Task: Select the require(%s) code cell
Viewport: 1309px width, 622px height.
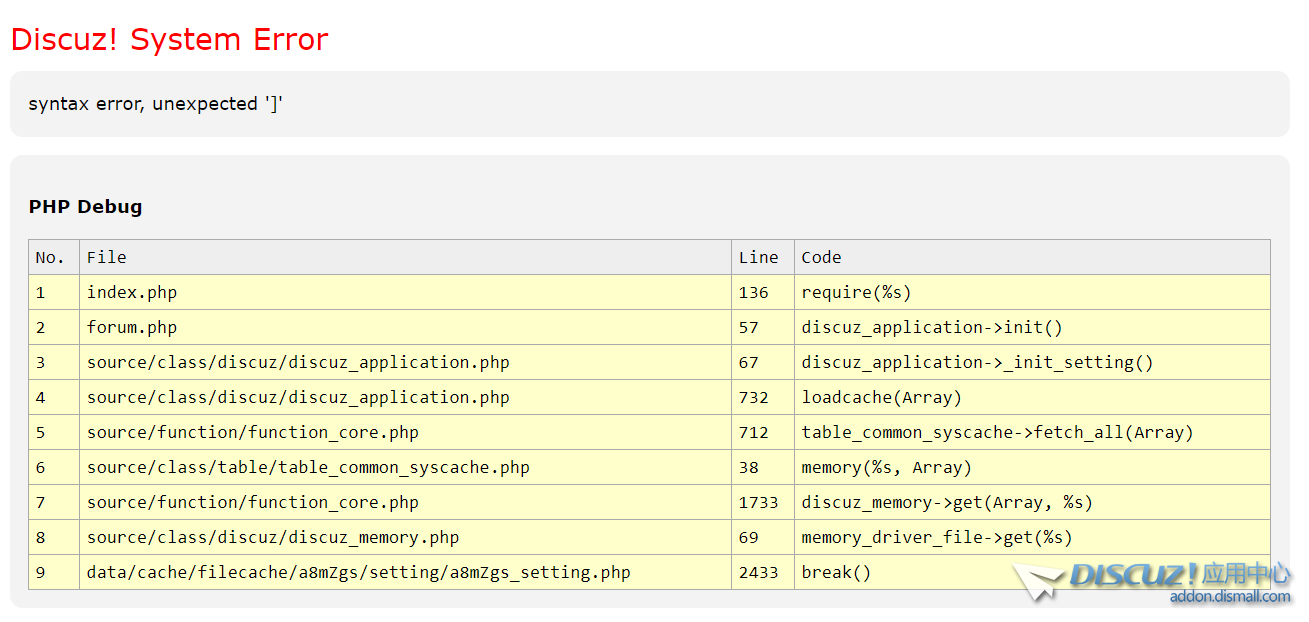Action: (x=1032, y=292)
